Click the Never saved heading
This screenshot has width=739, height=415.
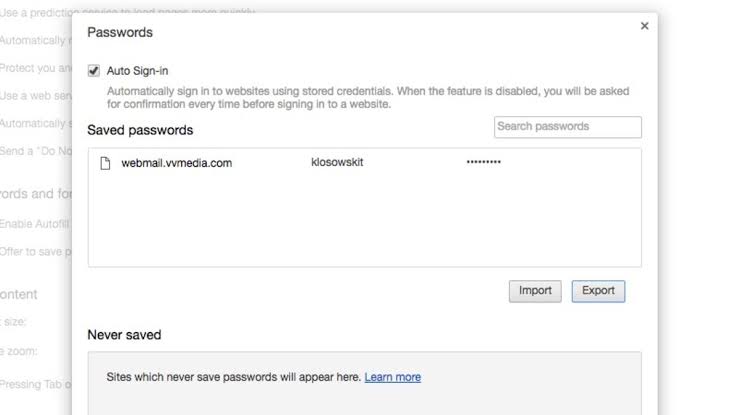click(x=124, y=334)
